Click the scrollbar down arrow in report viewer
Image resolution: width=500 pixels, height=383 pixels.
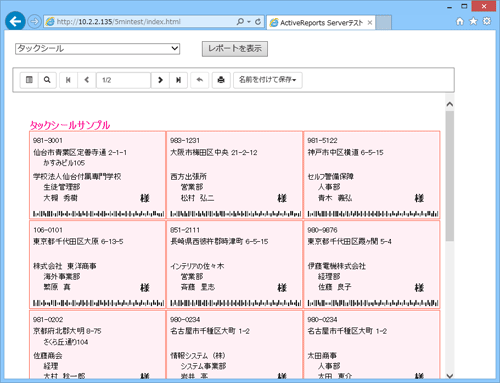pyautogui.click(x=450, y=376)
